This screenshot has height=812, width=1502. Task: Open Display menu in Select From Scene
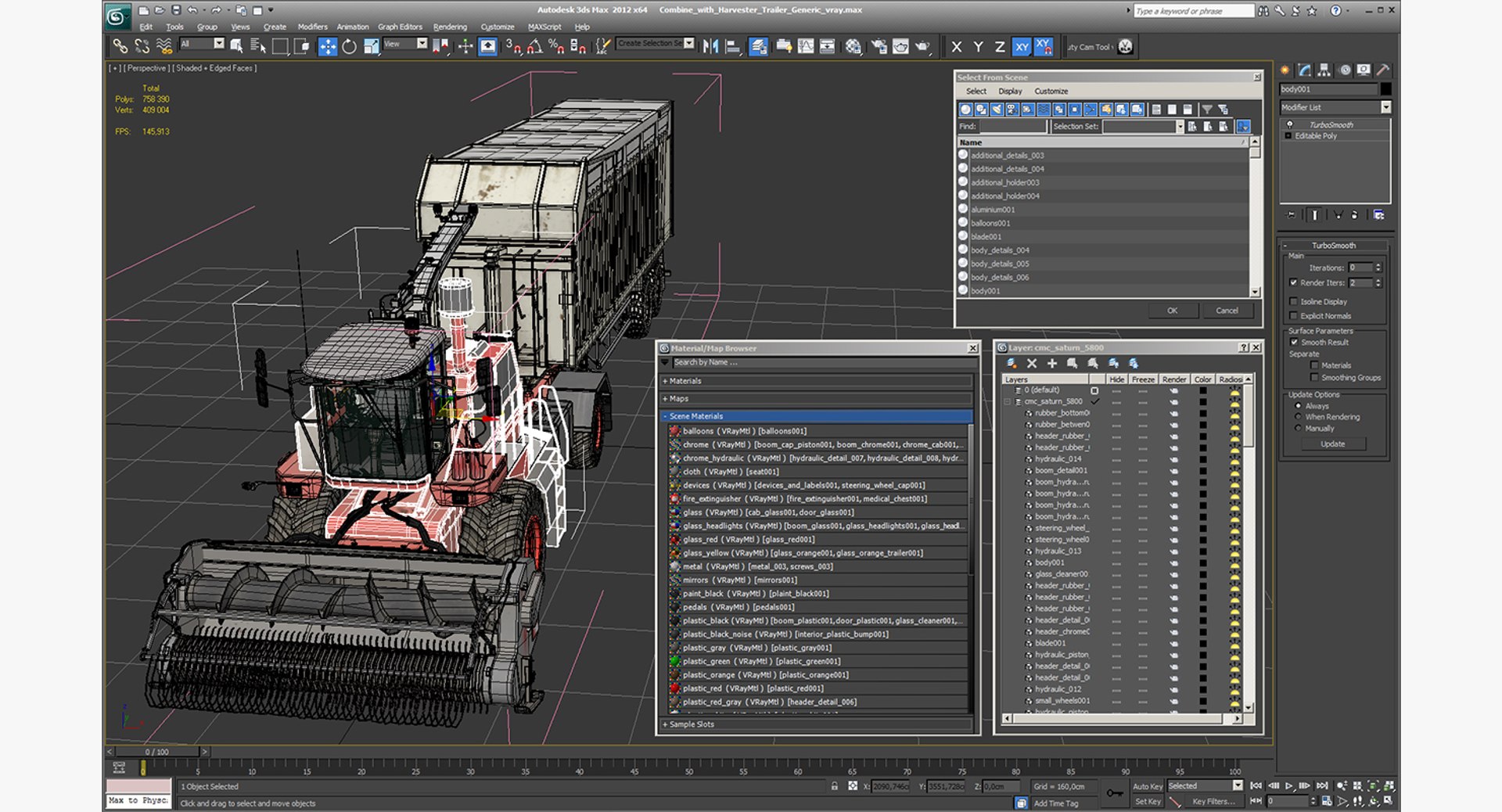pyautogui.click(x=1010, y=92)
